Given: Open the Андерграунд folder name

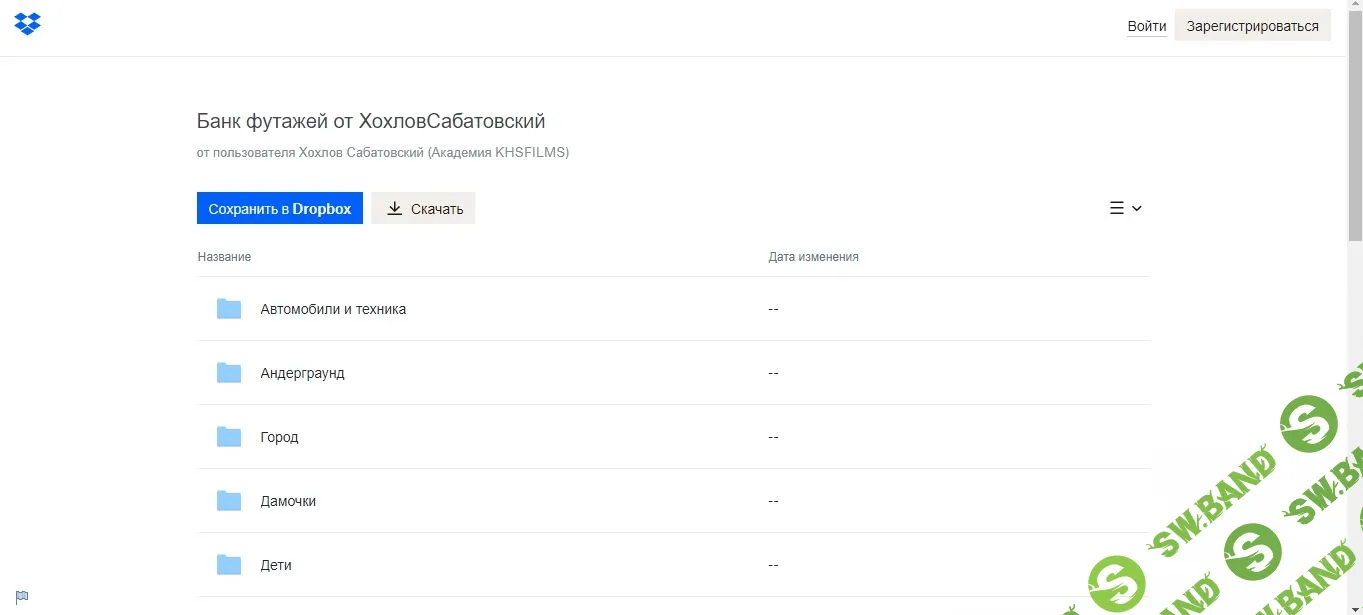Looking at the screenshot, I should click(302, 373).
